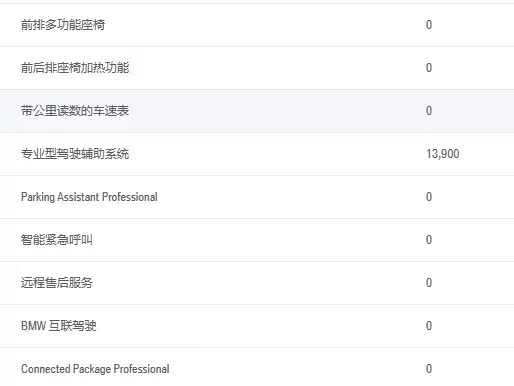The height and width of the screenshot is (386, 514).
Task: Select the Parking Assistant Professional entry
Action: coord(89,197)
